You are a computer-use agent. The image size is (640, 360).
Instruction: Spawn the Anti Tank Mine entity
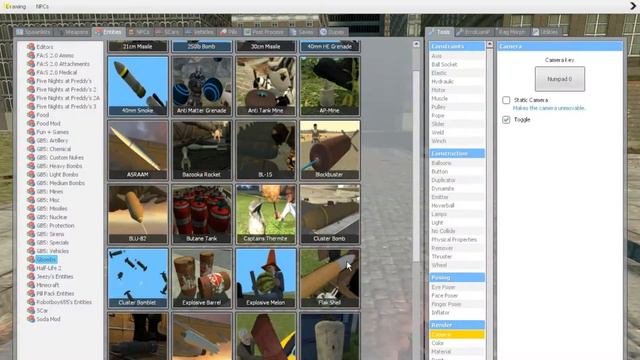point(266,86)
